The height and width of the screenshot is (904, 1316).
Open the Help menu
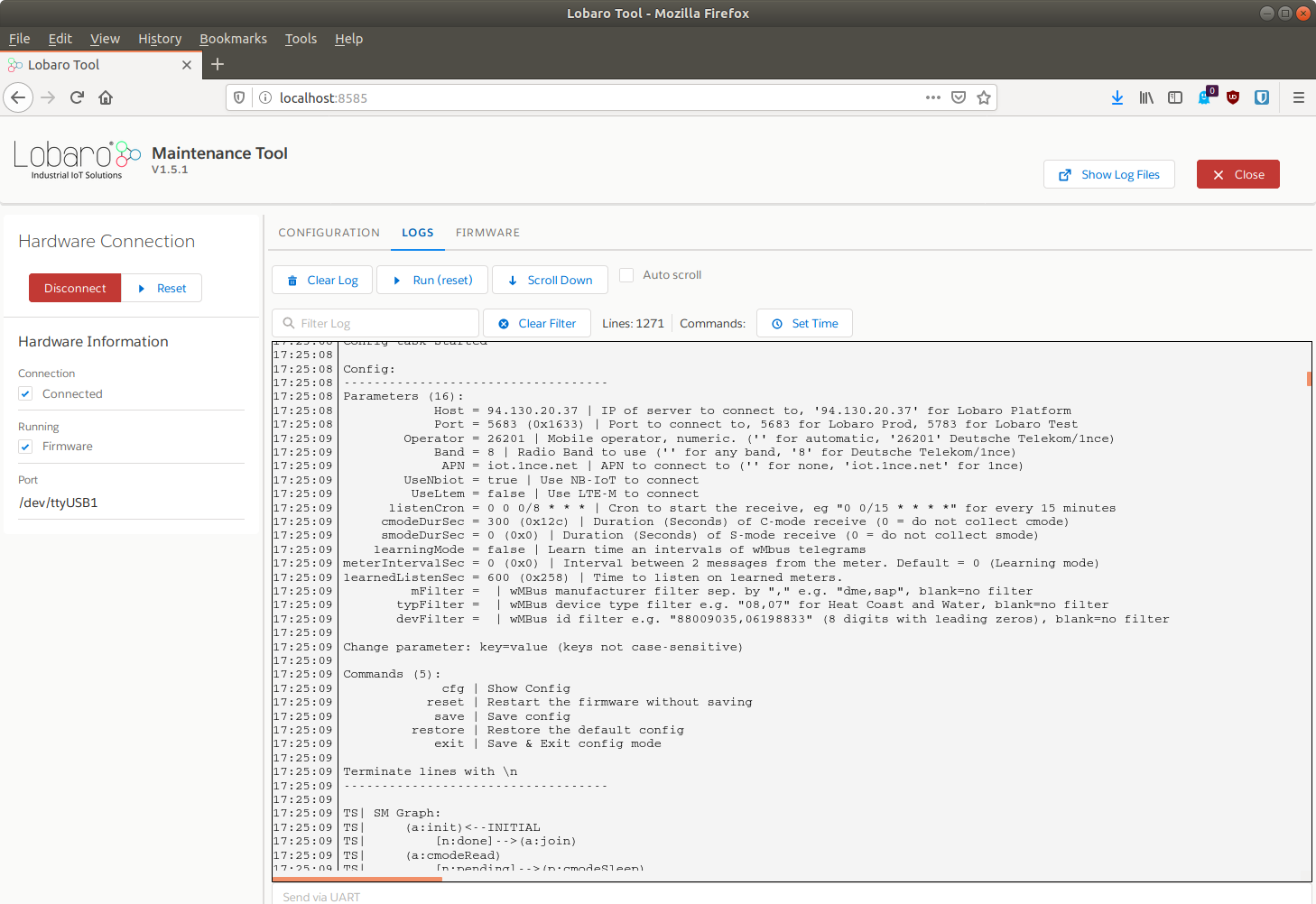(x=348, y=39)
